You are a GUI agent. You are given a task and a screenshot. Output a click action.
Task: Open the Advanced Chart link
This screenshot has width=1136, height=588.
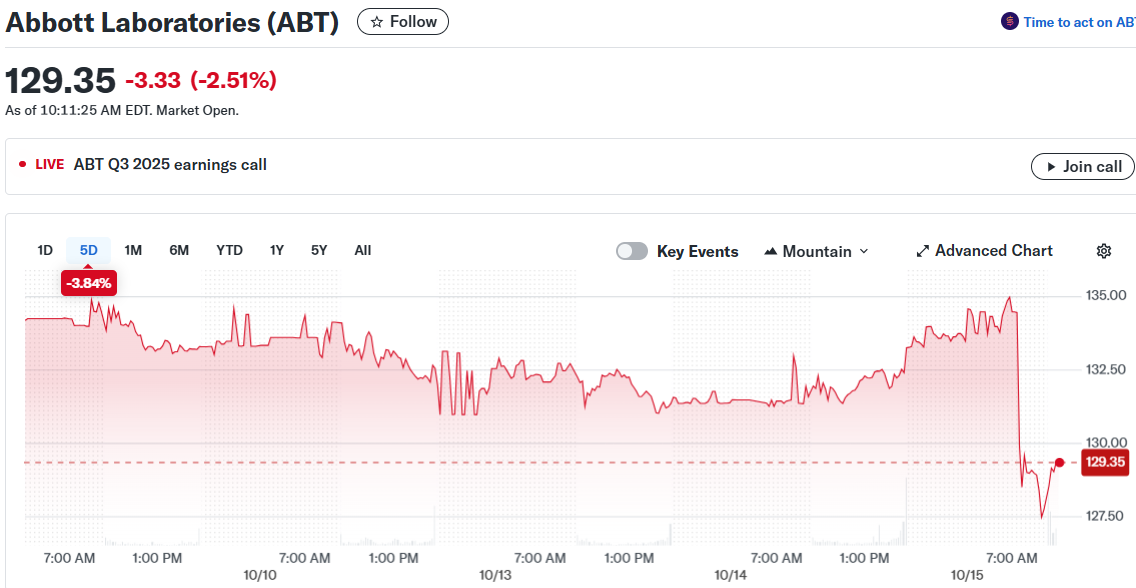[x=993, y=251]
